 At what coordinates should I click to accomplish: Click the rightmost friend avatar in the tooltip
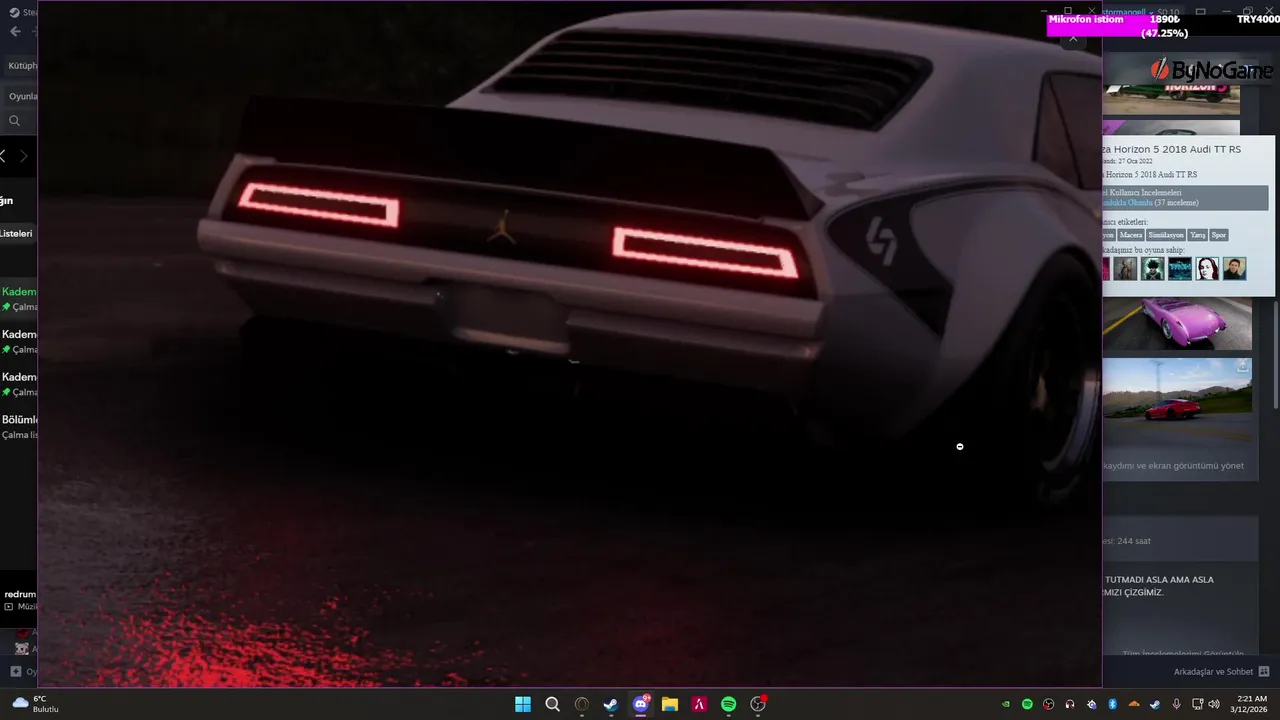pos(1235,269)
